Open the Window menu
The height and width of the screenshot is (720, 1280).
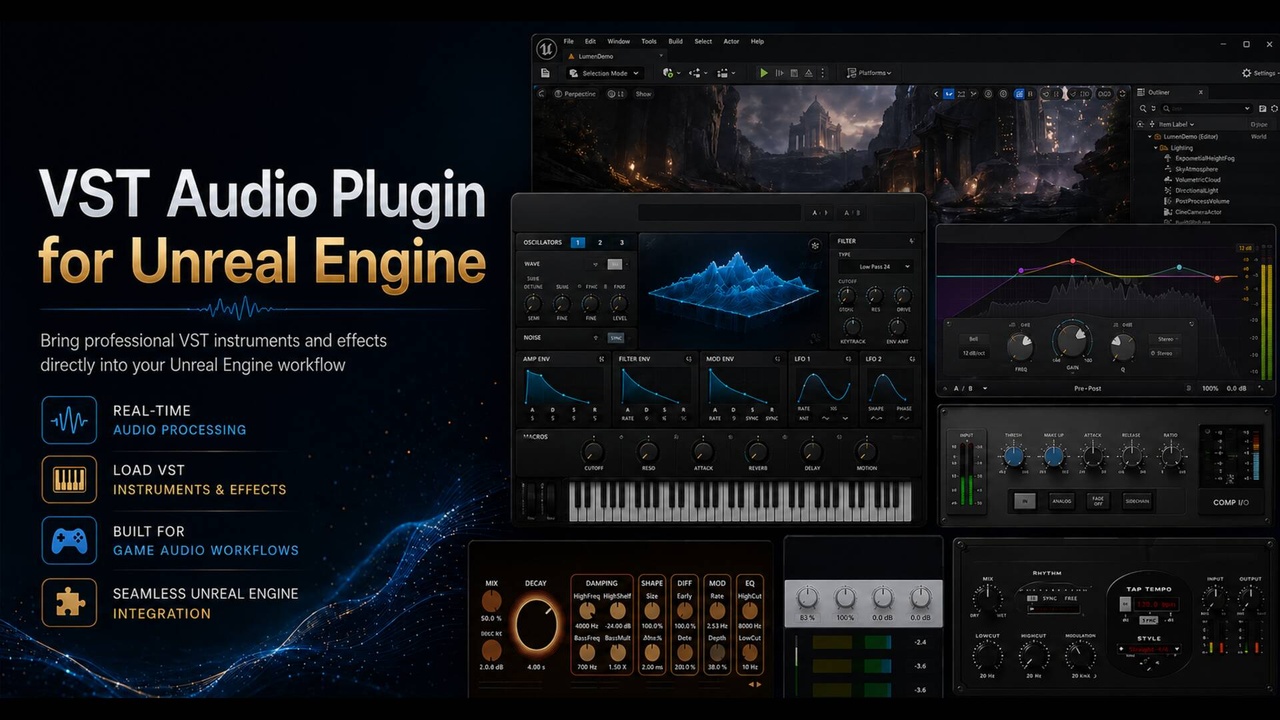[619, 41]
